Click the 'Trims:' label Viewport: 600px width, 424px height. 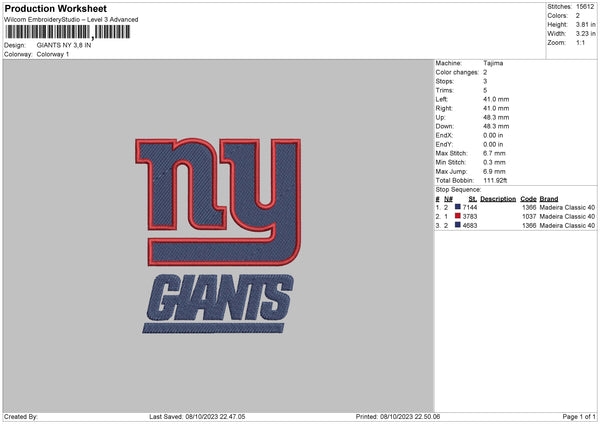[x=445, y=90]
